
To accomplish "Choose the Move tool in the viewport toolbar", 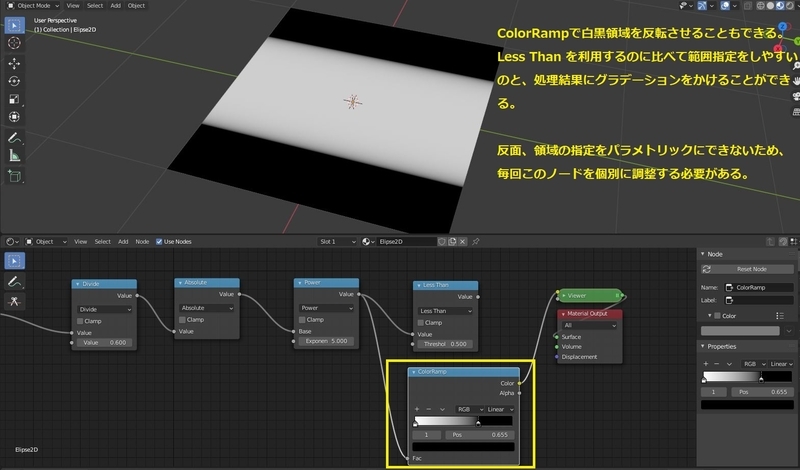I will click(x=14, y=63).
